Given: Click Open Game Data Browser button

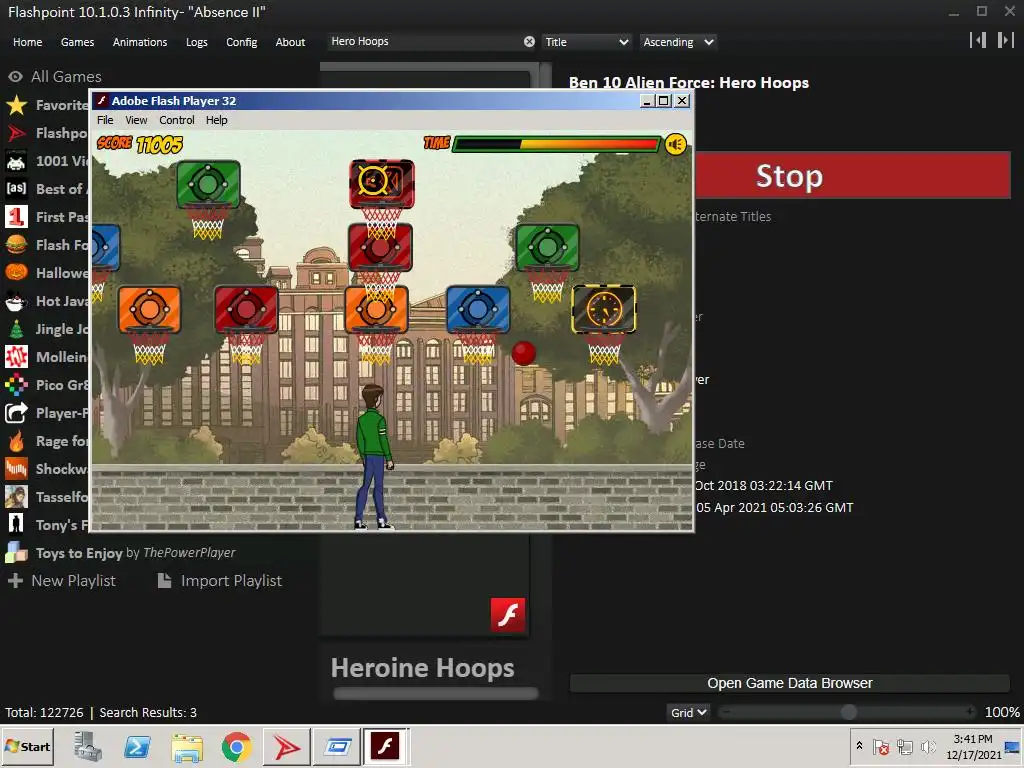Looking at the screenshot, I should [x=790, y=683].
